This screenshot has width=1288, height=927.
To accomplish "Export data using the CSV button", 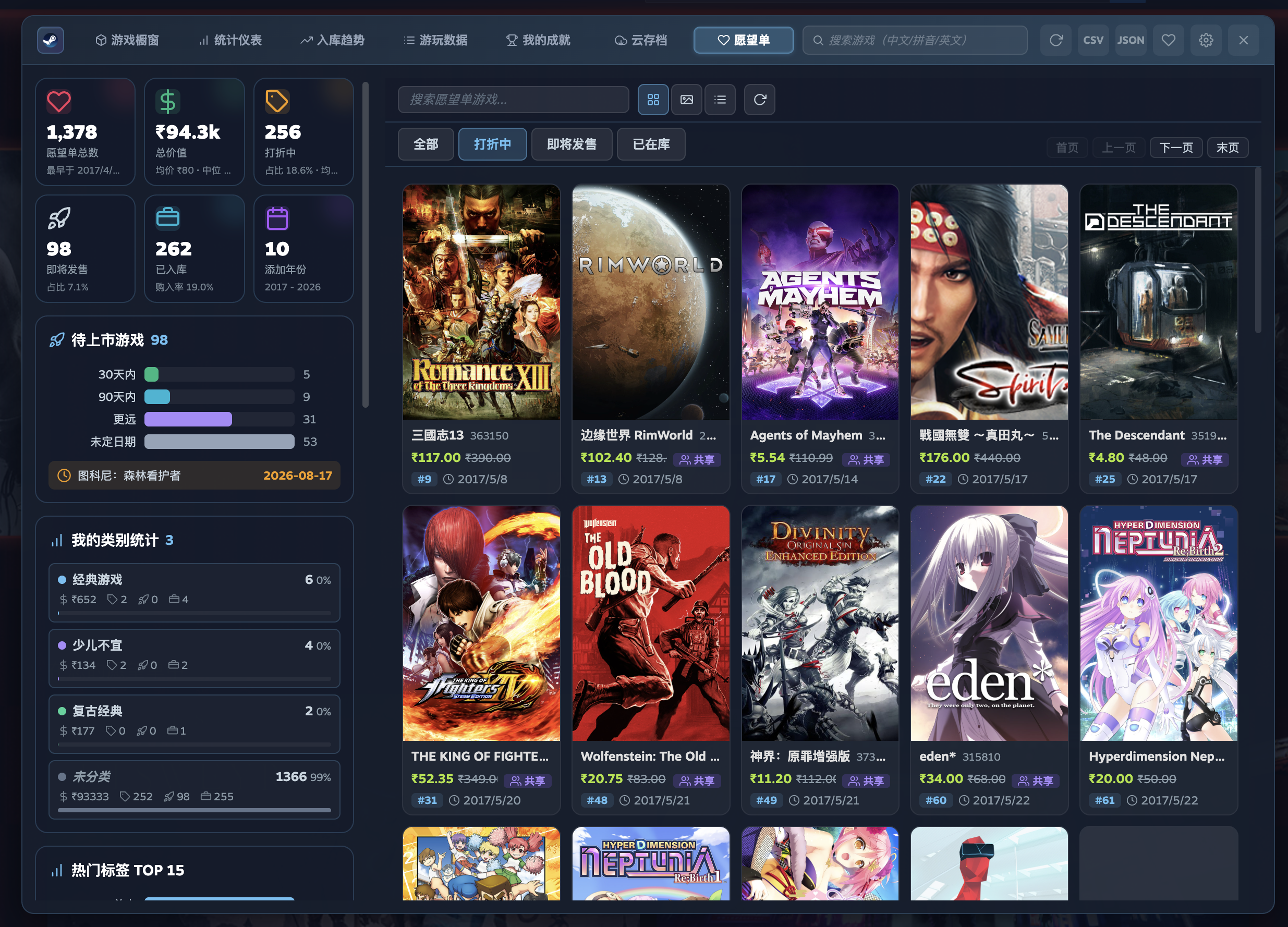I will (x=1093, y=40).
